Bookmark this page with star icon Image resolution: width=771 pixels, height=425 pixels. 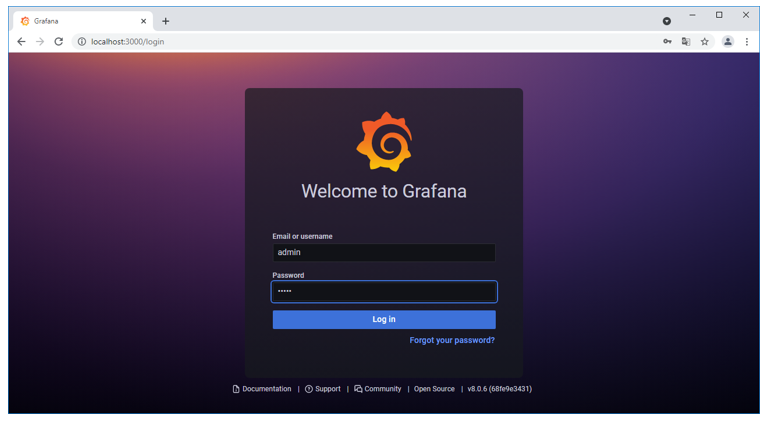705,42
